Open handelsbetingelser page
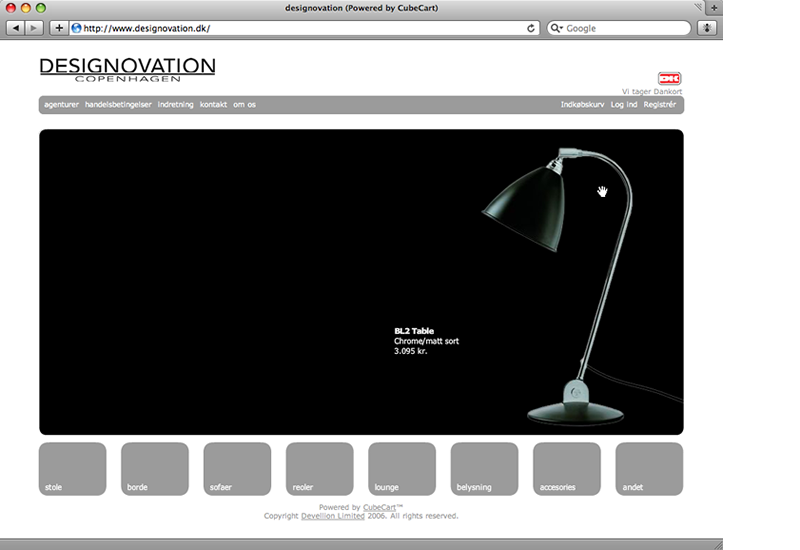 coord(118,105)
